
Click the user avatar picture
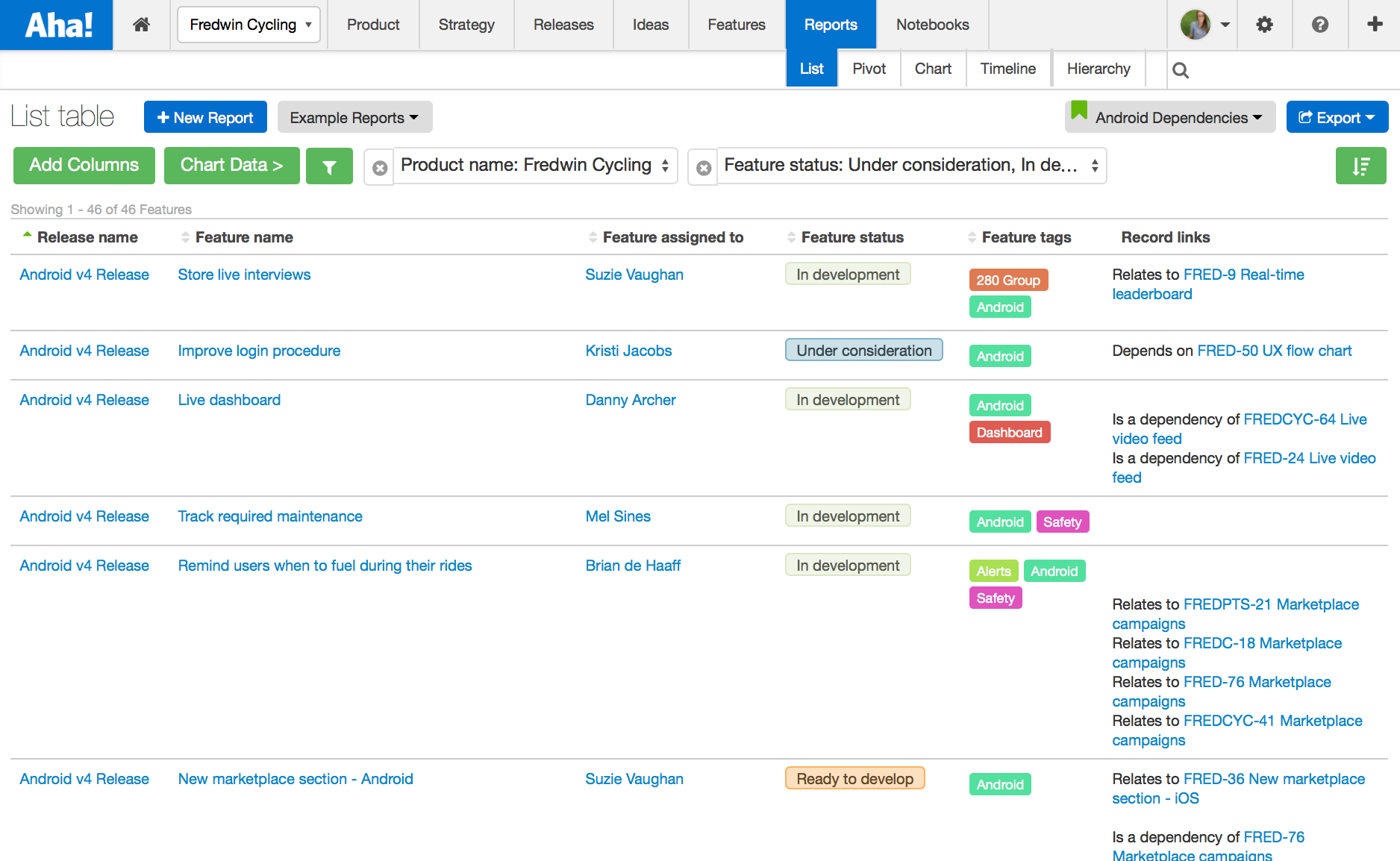[x=1196, y=25]
